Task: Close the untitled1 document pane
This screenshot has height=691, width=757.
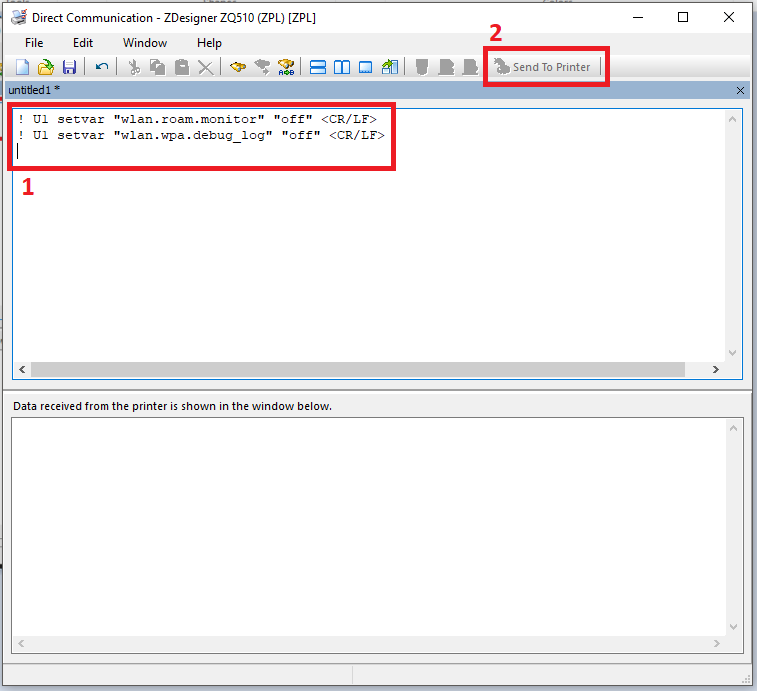Action: point(740,90)
